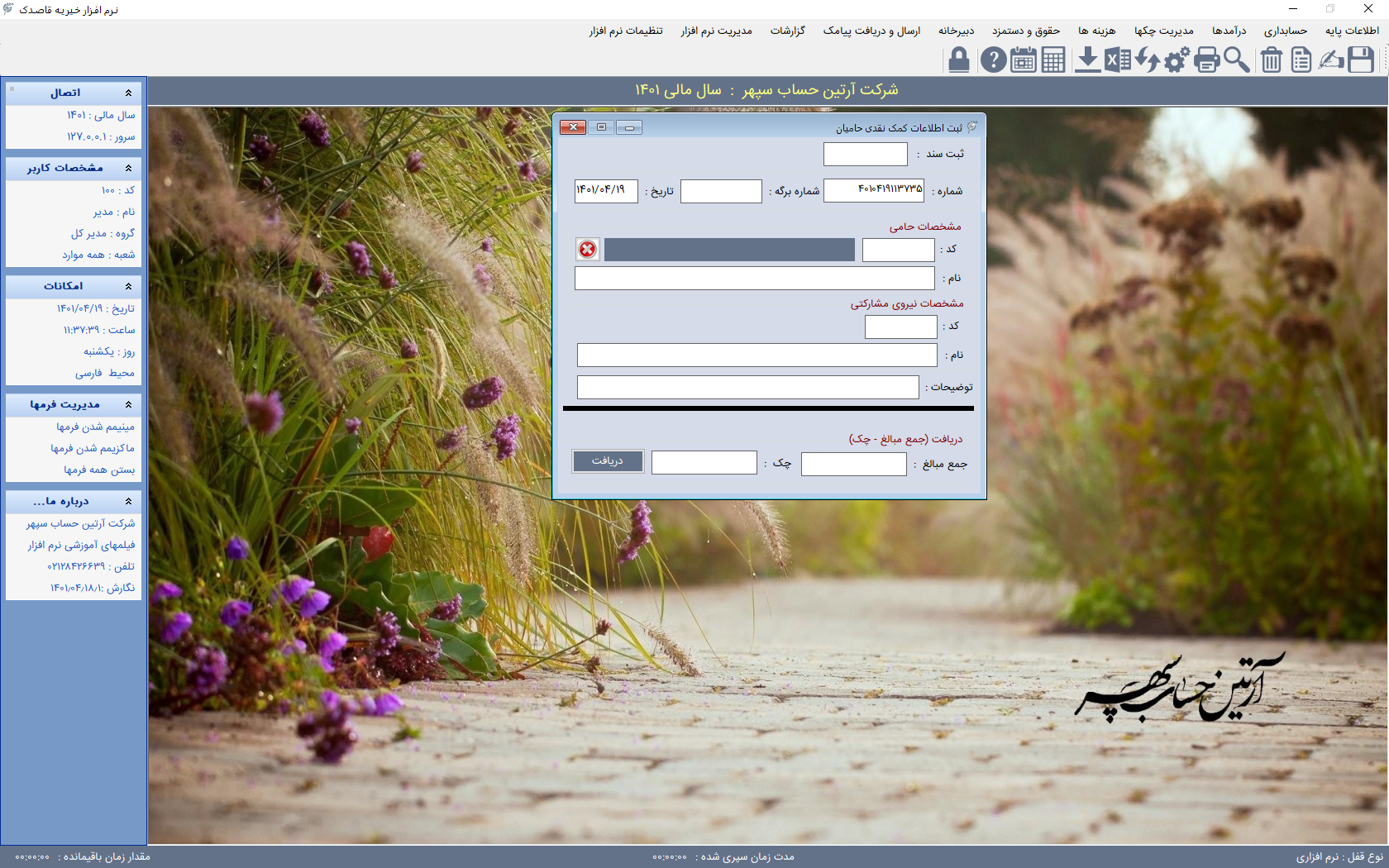Click the red X clear button beside the sponsor code
The height and width of the screenshot is (868, 1389).
click(x=587, y=249)
